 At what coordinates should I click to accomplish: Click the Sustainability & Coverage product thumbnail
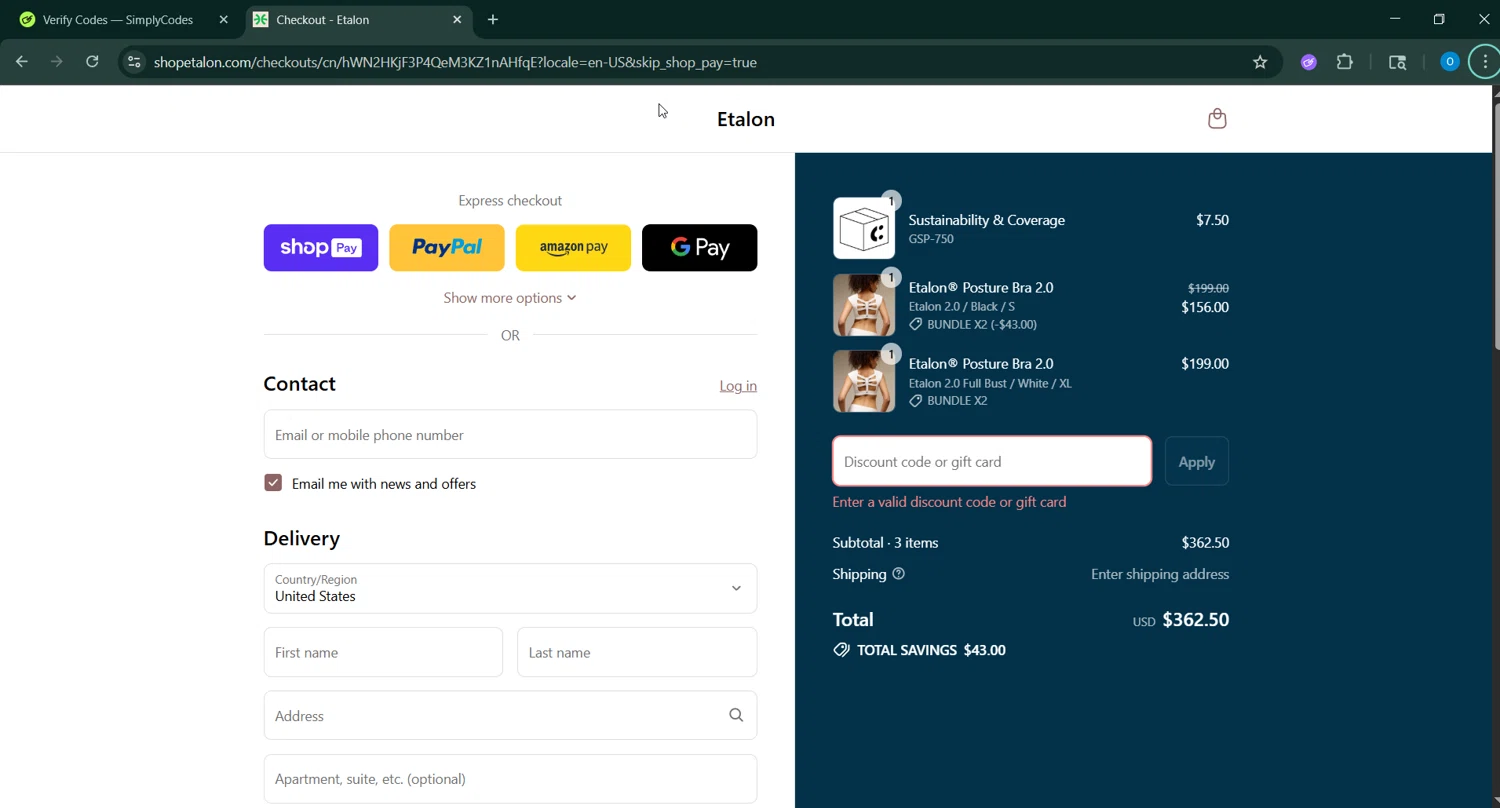coord(864,228)
